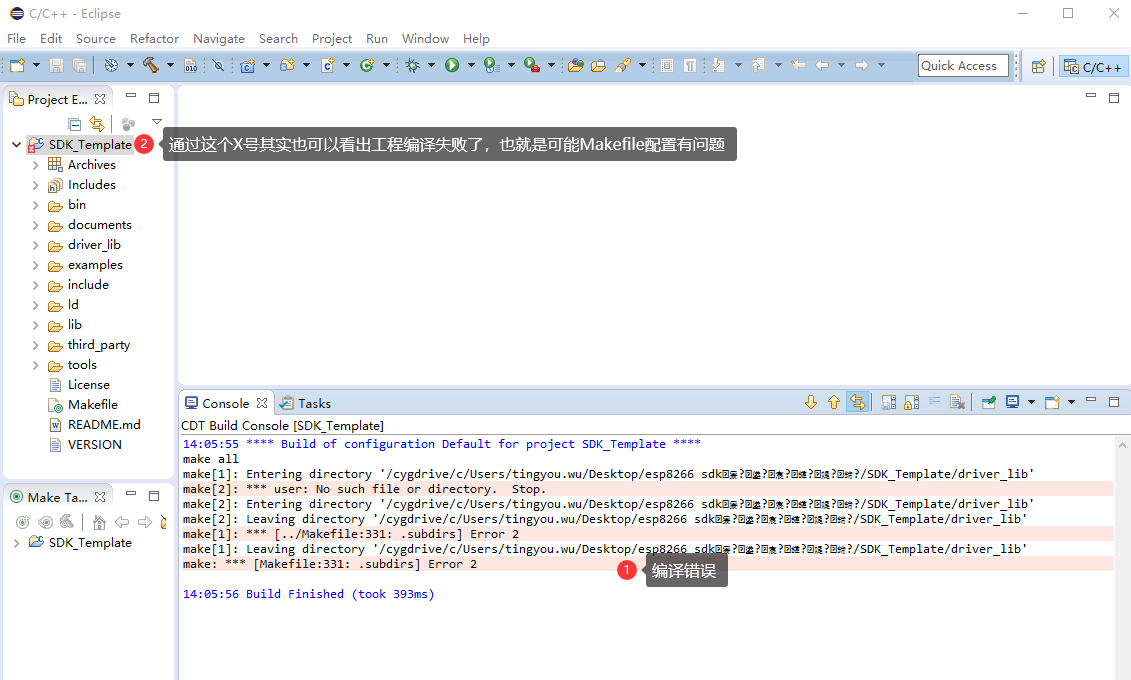Click the Debug toolbar icon
Viewport: 1131px width, 680px height.
(x=412, y=65)
